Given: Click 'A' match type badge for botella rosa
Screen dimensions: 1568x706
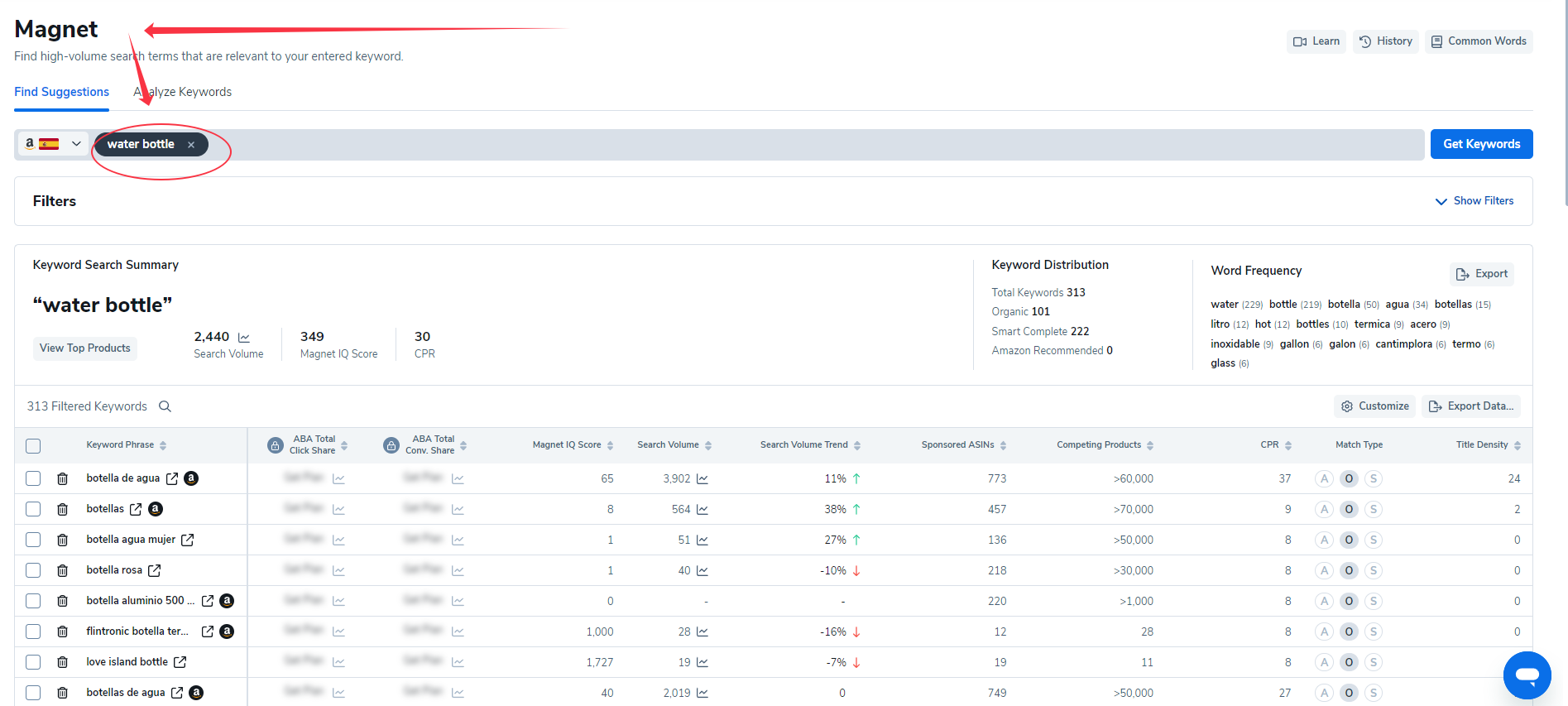Looking at the screenshot, I should click(1324, 570).
